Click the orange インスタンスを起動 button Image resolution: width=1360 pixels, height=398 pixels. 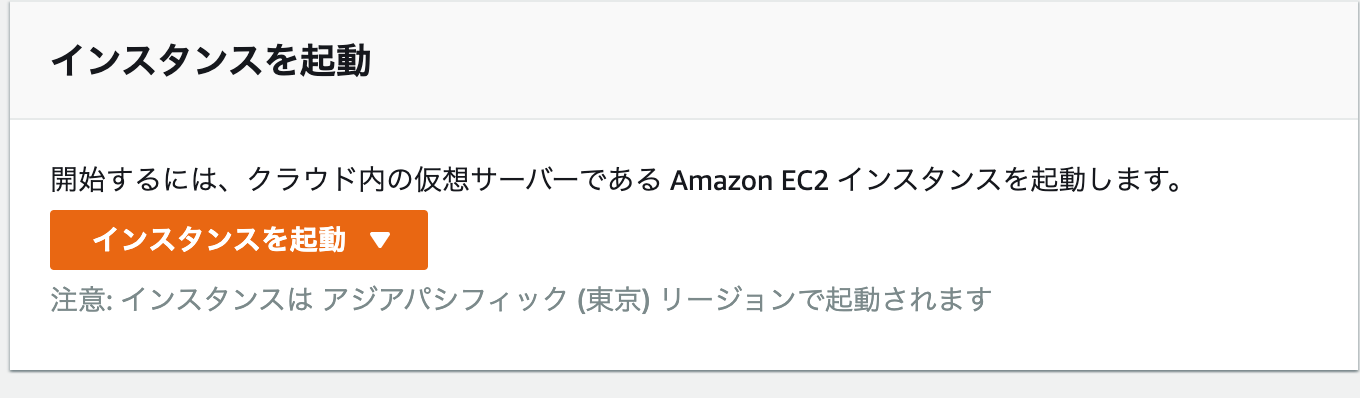(239, 240)
